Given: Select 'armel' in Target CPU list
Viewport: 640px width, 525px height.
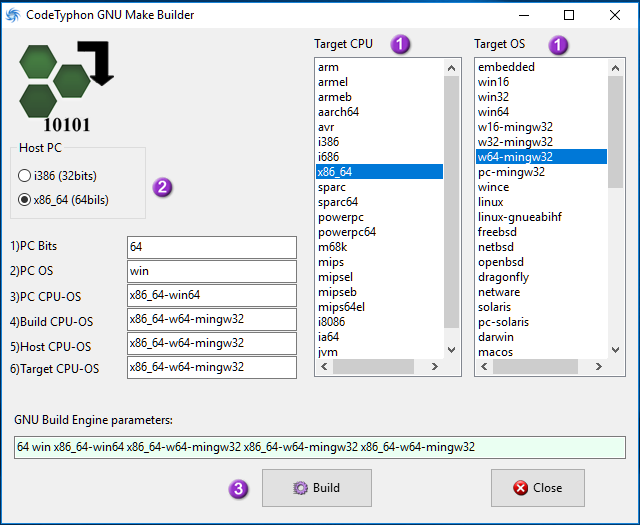Looking at the screenshot, I should click(380, 82).
